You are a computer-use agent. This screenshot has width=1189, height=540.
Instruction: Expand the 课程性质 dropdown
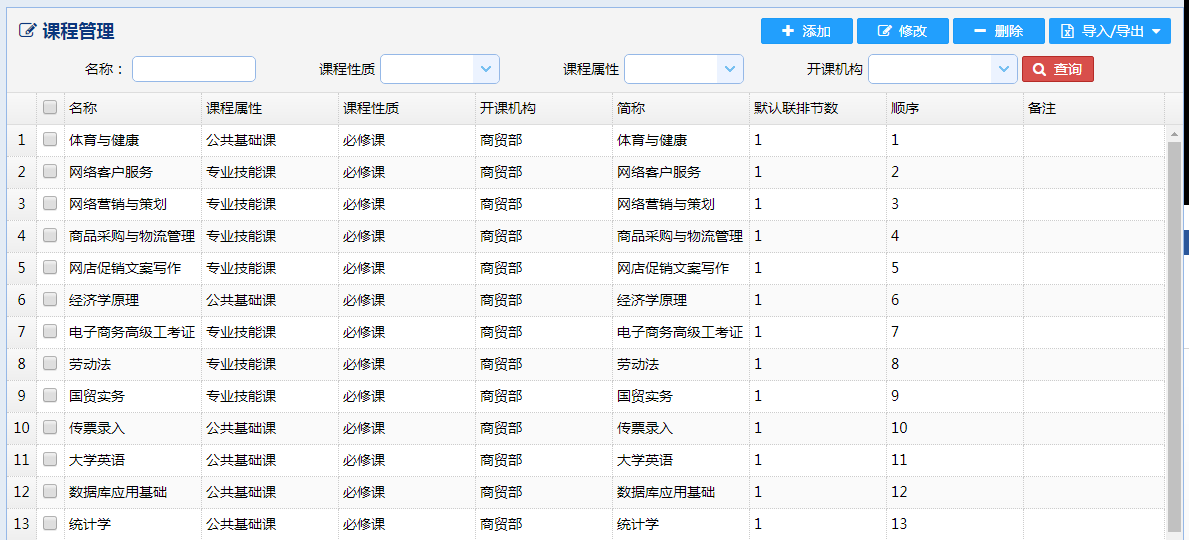(485, 69)
